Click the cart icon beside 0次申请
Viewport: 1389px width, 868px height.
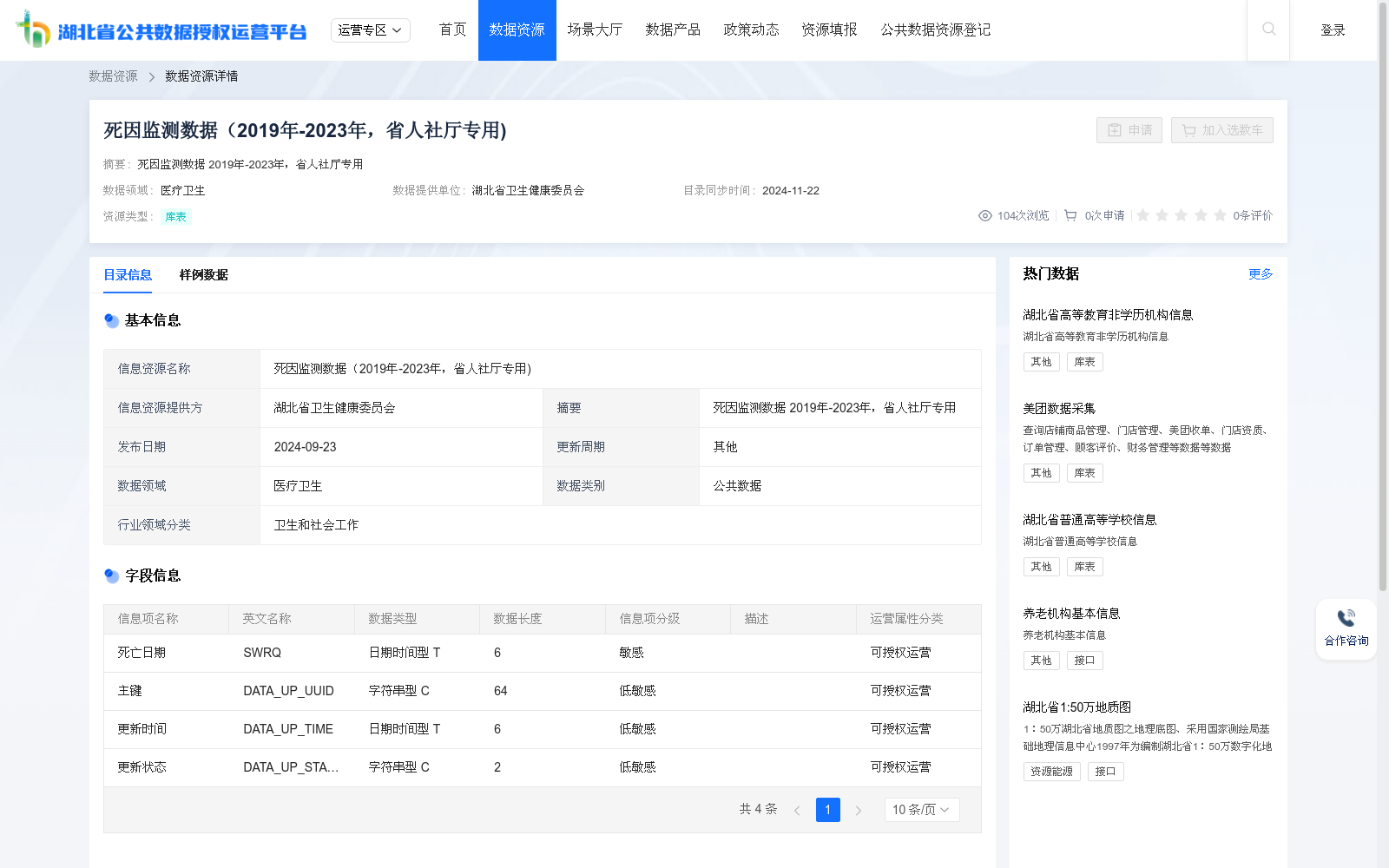pos(1070,215)
